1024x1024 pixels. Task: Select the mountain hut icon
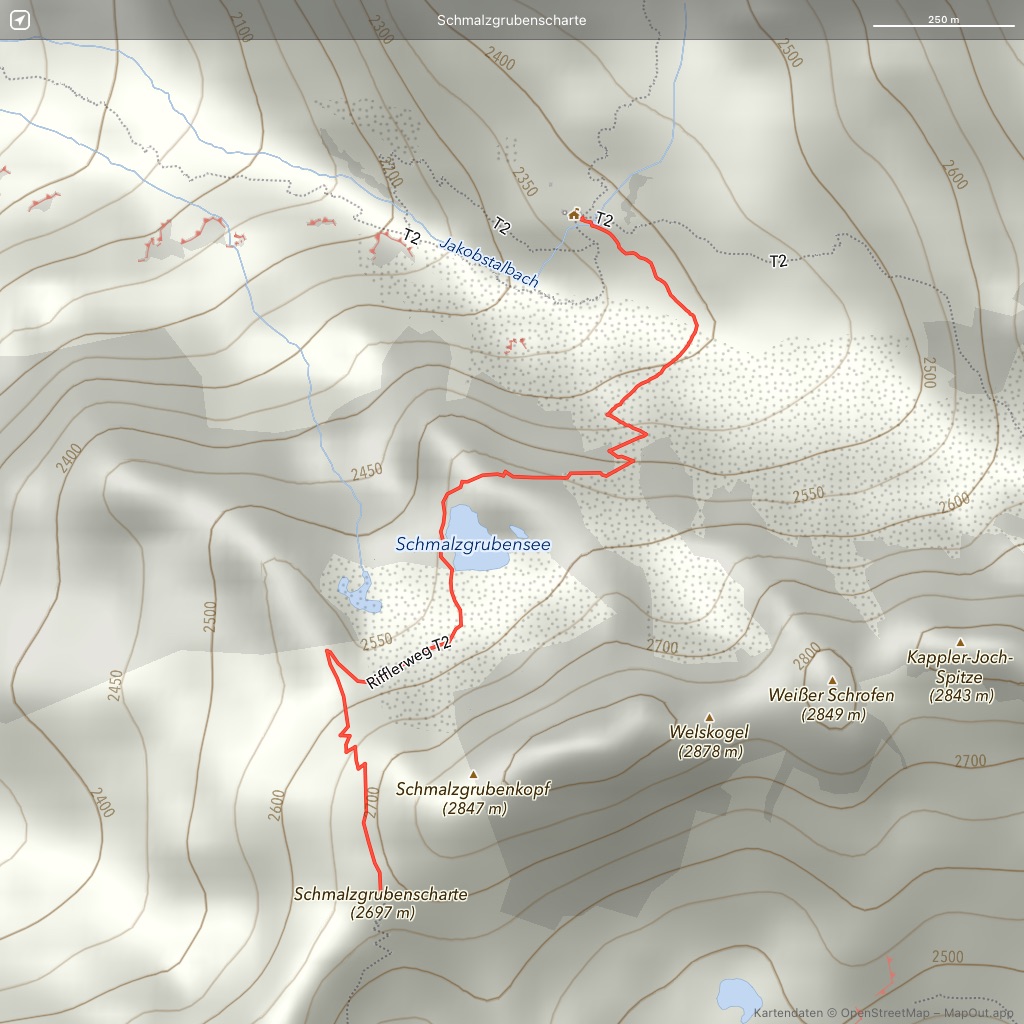pos(574,213)
